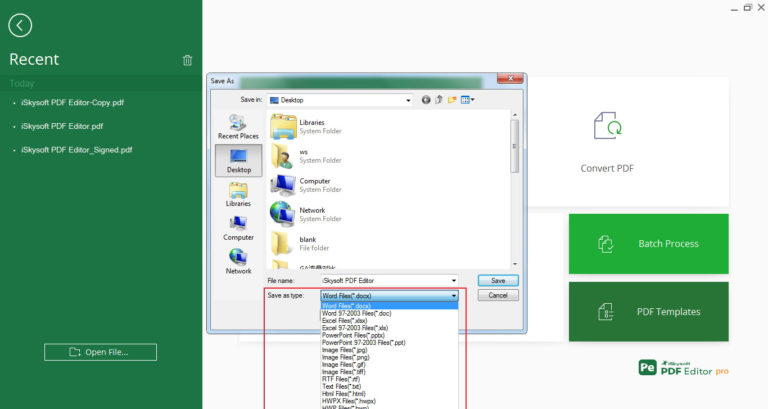
Task: Select Network System Folder in file list
Action: tap(306, 214)
